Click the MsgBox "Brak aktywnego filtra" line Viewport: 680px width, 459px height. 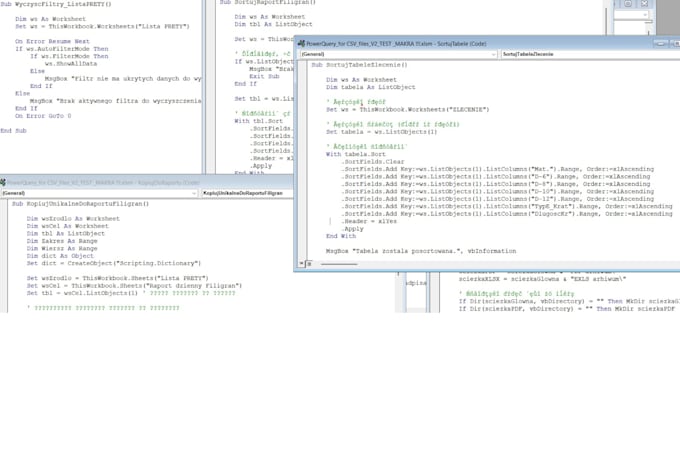point(116,101)
